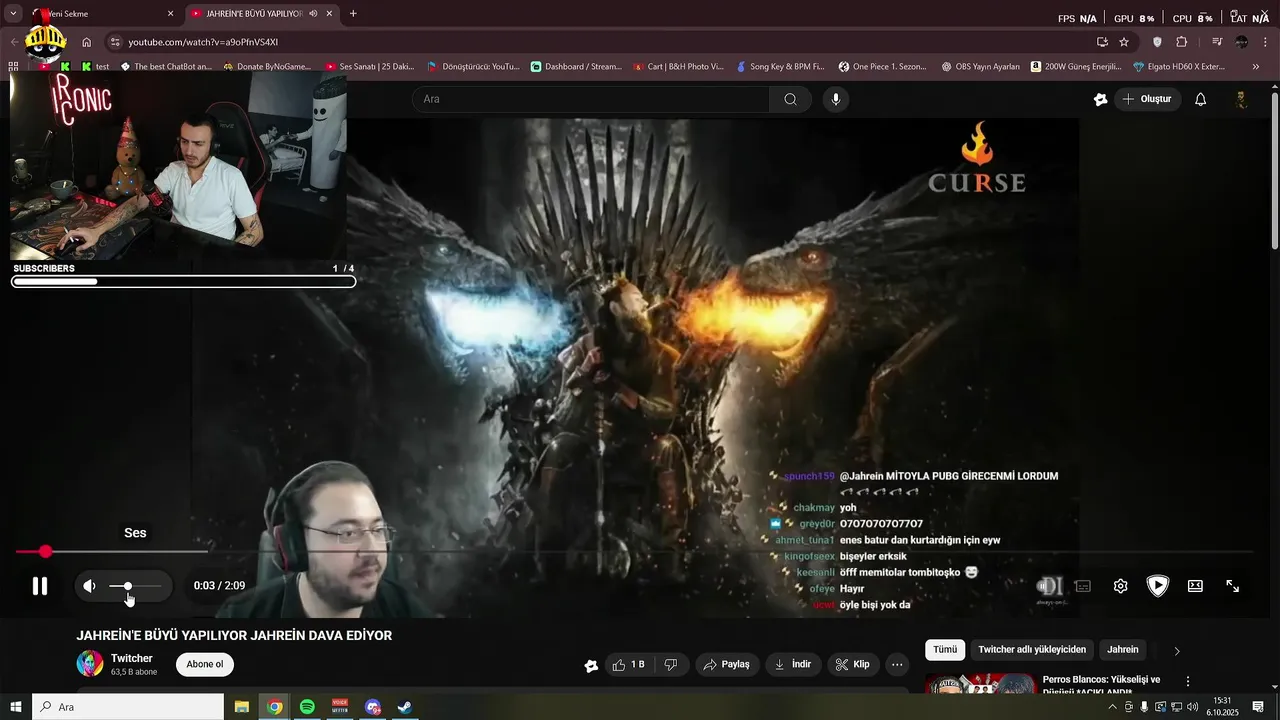Click the page vertical scrollbar
The image size is (1280, 720).
(1274, 170)
